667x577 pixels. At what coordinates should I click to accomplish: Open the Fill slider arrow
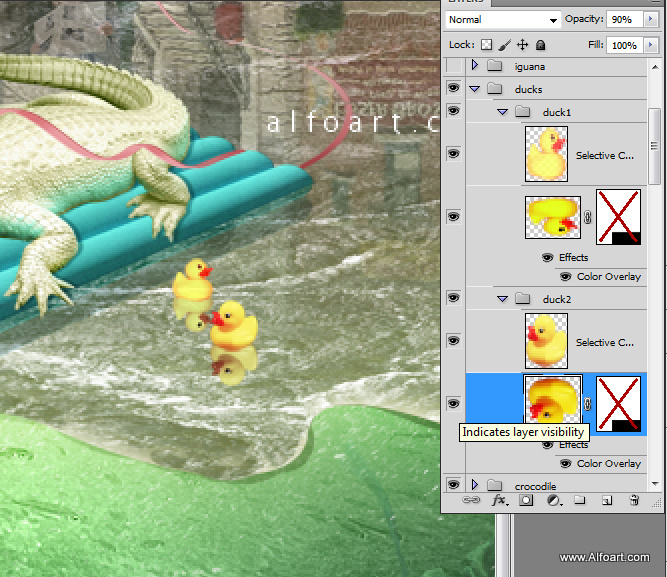(x=650, y=44)
